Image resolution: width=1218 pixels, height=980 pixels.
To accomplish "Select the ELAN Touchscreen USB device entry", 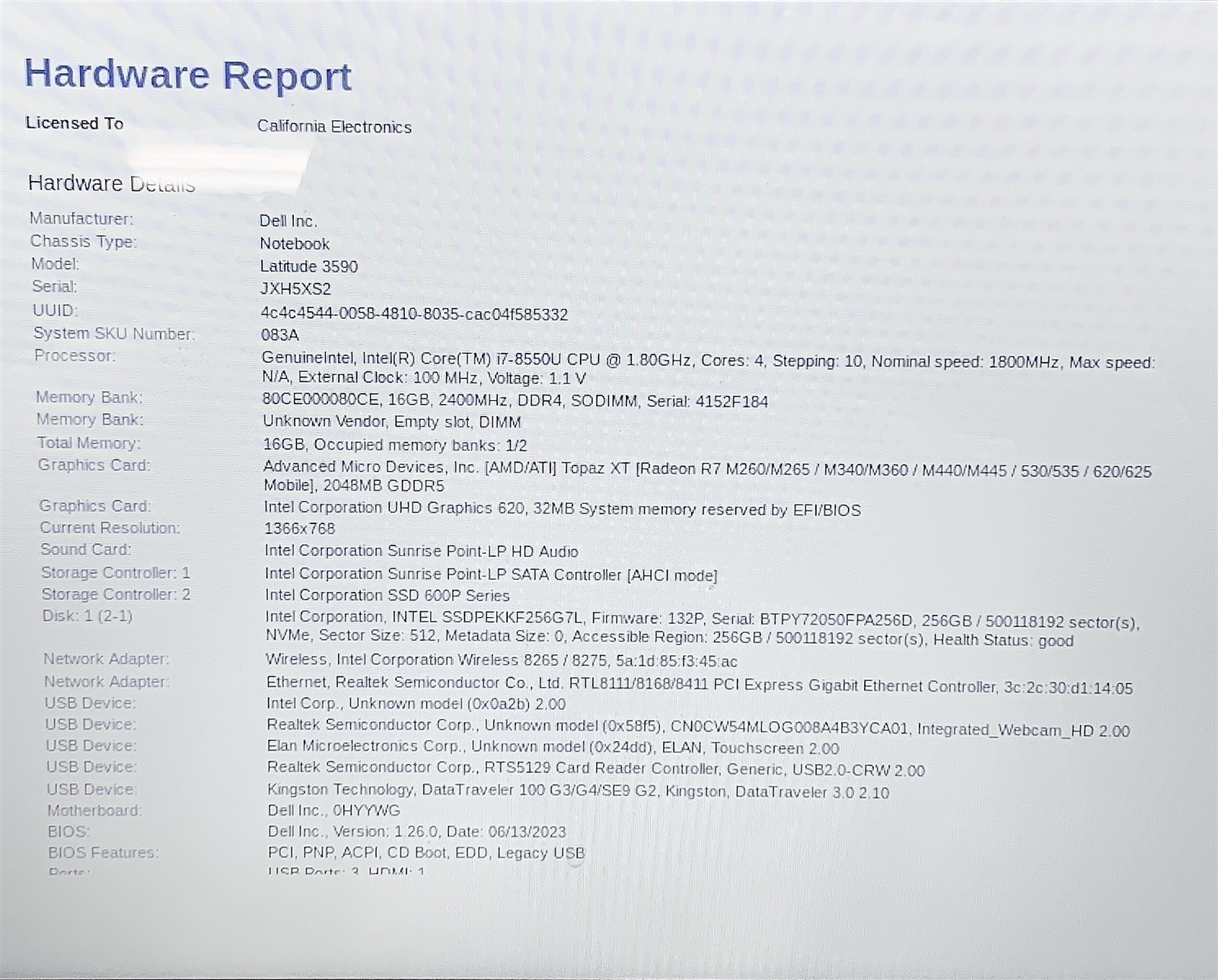I will [553, 747].
